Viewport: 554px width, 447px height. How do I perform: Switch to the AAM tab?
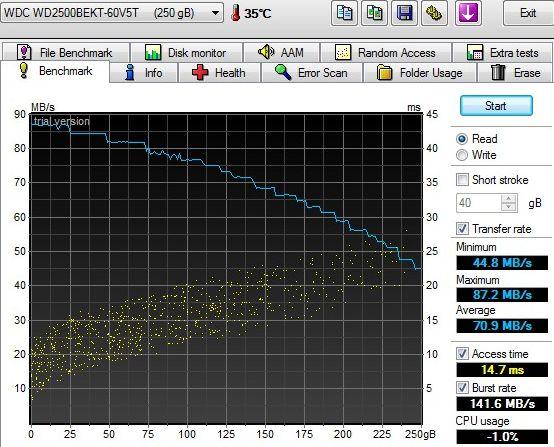coord(282,53)
